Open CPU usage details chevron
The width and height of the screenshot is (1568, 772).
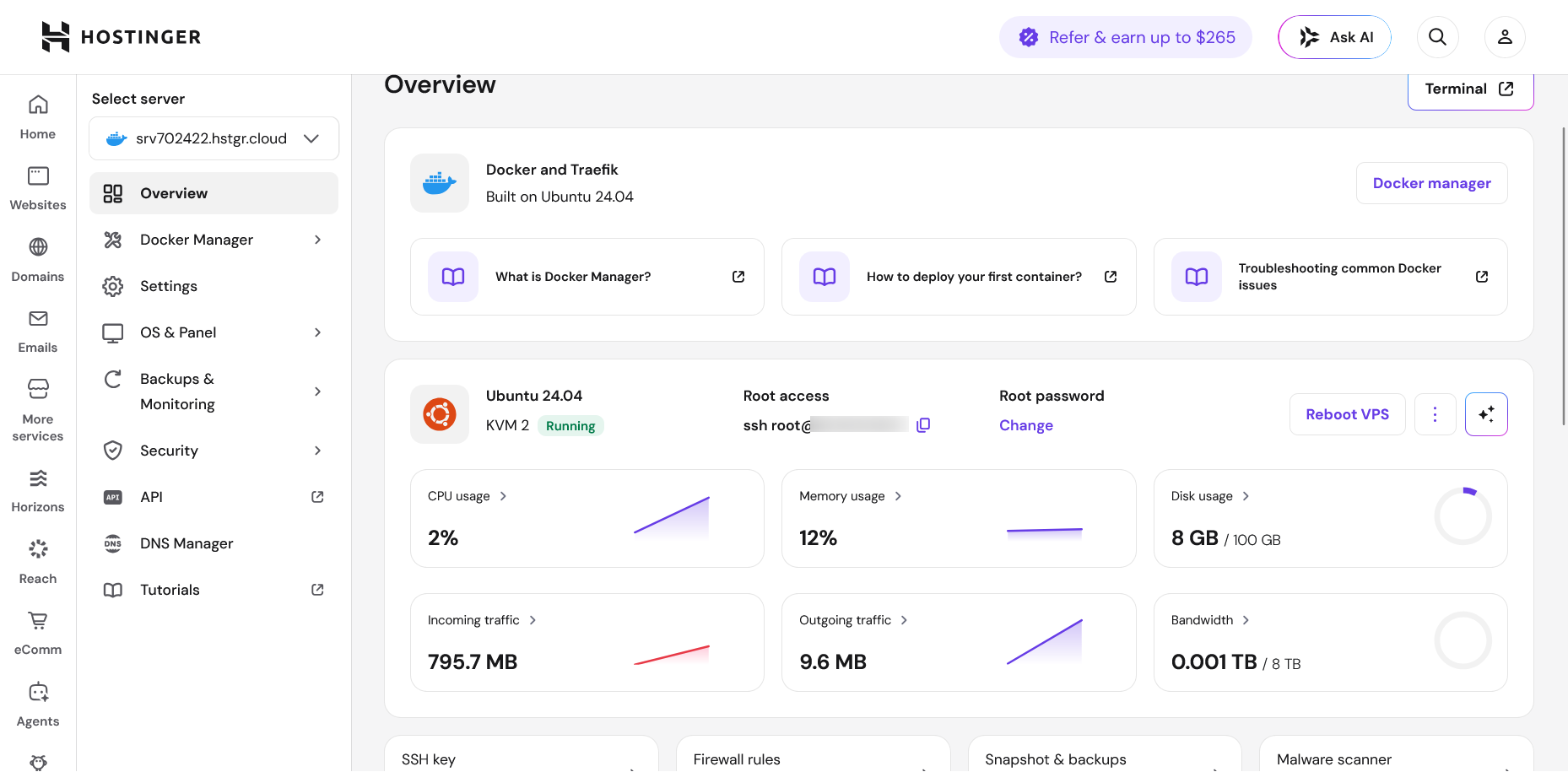coord(503,496)
